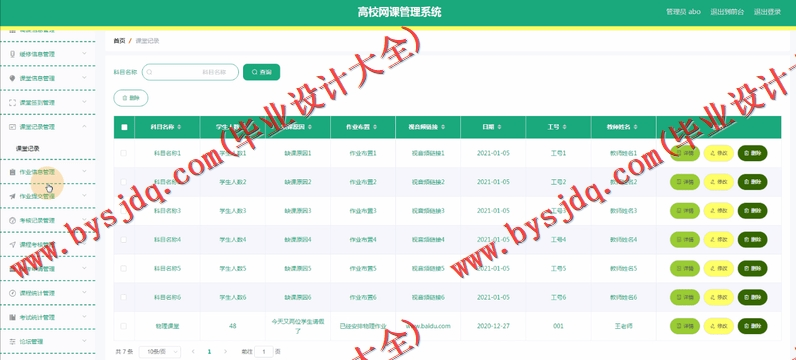Go to the next page arrow
The image size is (796, 360).
click(x=225, y=351)
